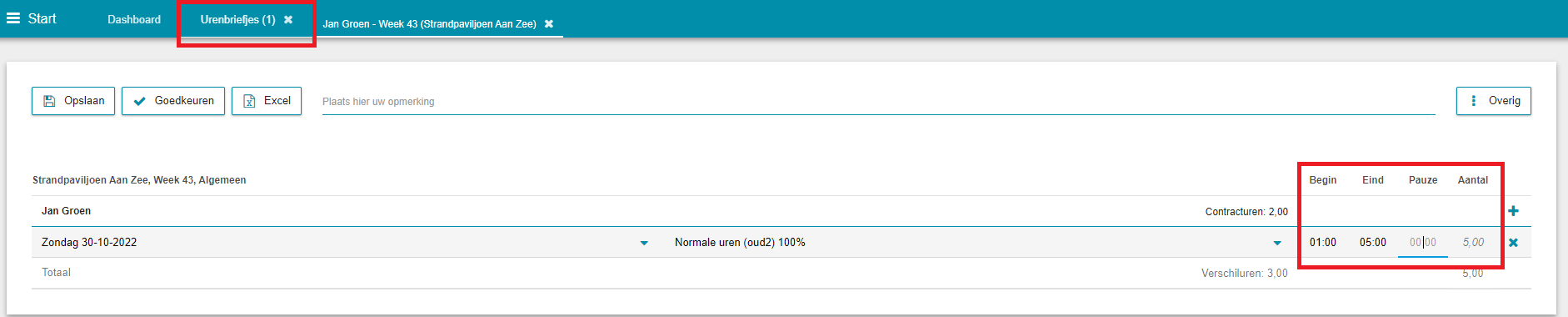1568x317 pixels.
Task: Click the Excel spreadsheet icon
Action: pyautogui.click(x=249, y=101)
